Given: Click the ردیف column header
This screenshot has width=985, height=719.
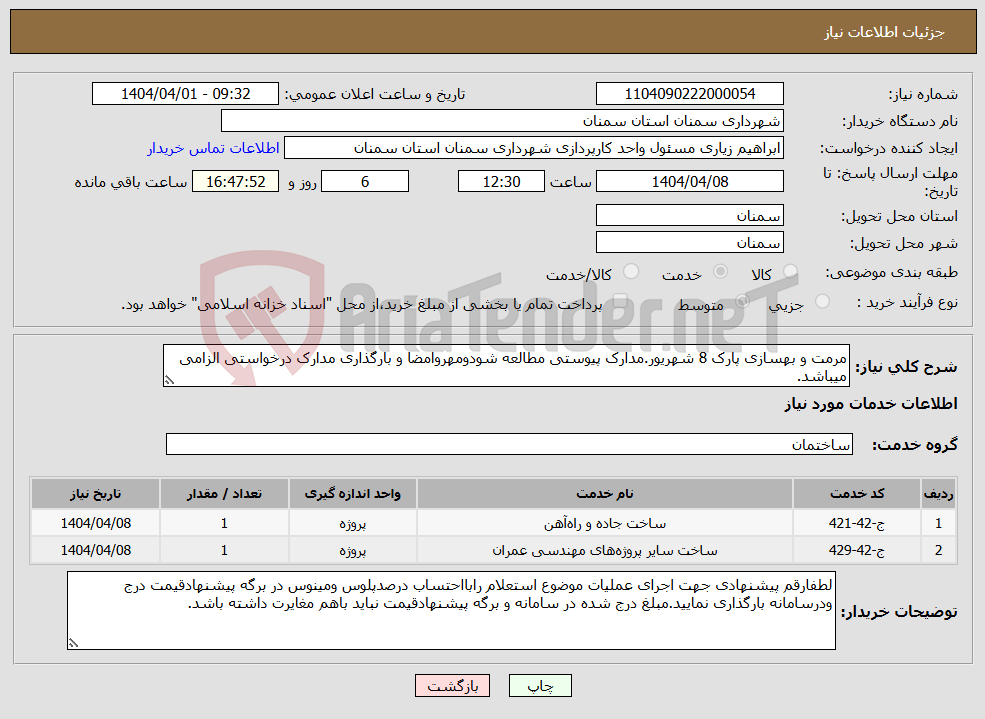Looking at the screenshot, I should [939, 494].
